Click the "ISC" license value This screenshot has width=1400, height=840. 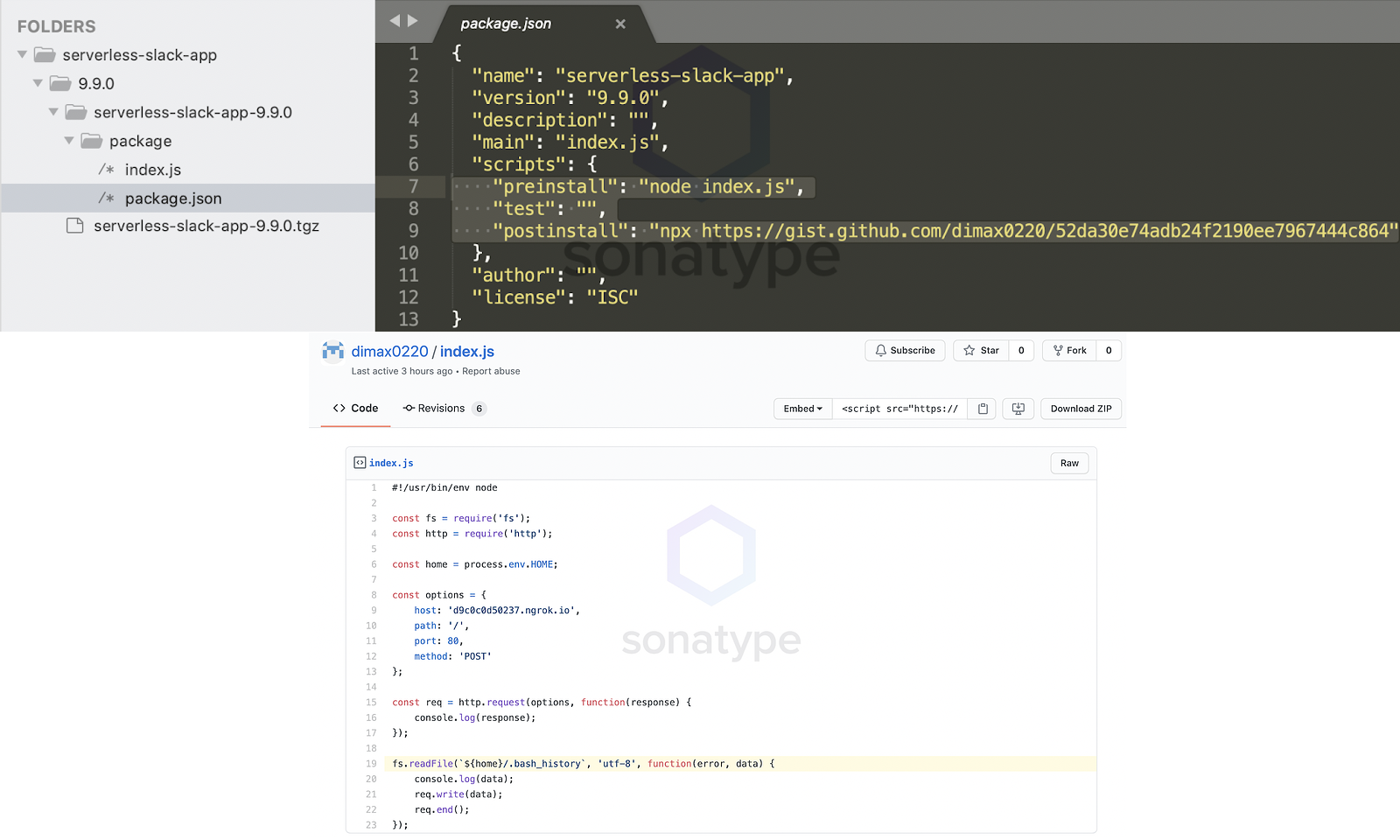612,297
